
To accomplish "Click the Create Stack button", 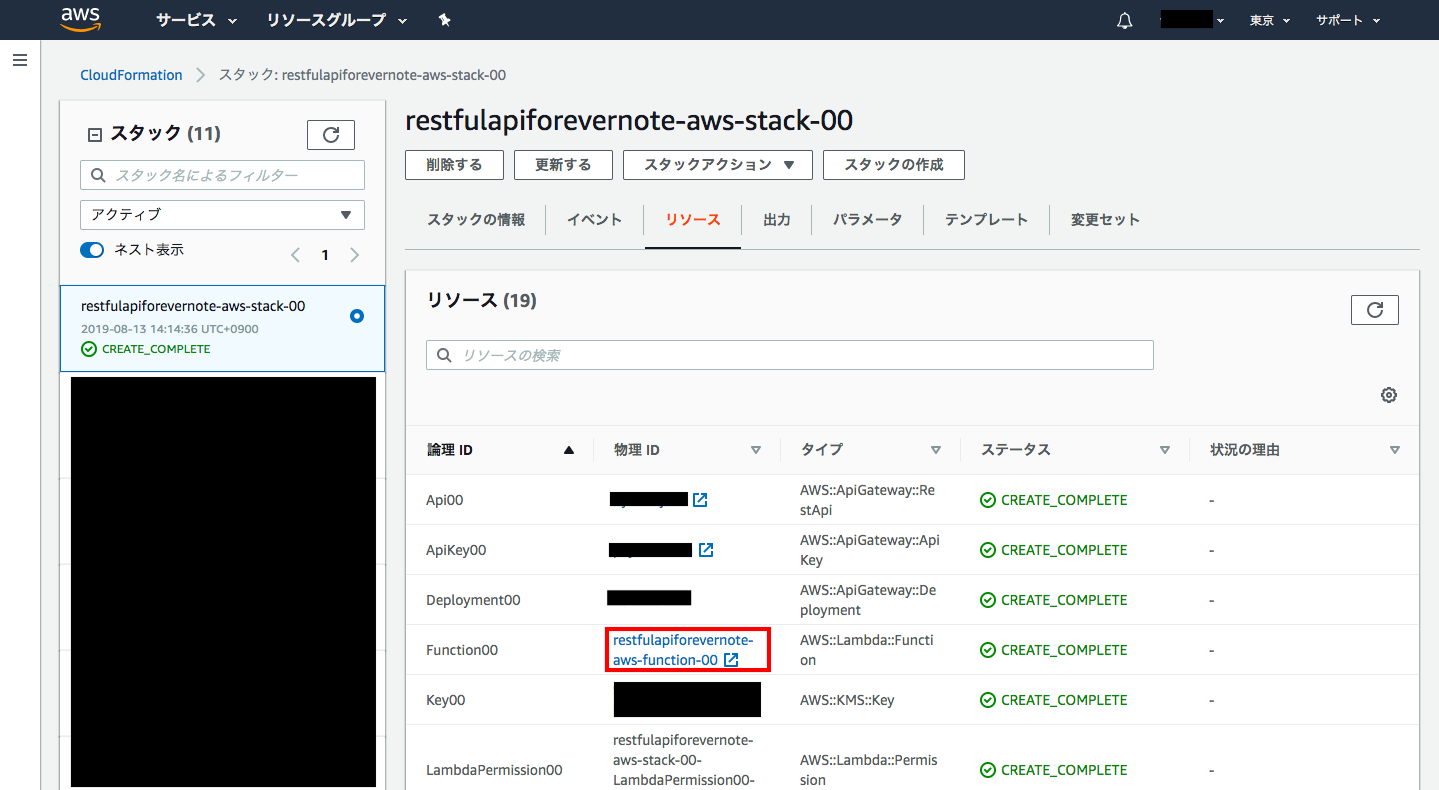I will (894, 165).
